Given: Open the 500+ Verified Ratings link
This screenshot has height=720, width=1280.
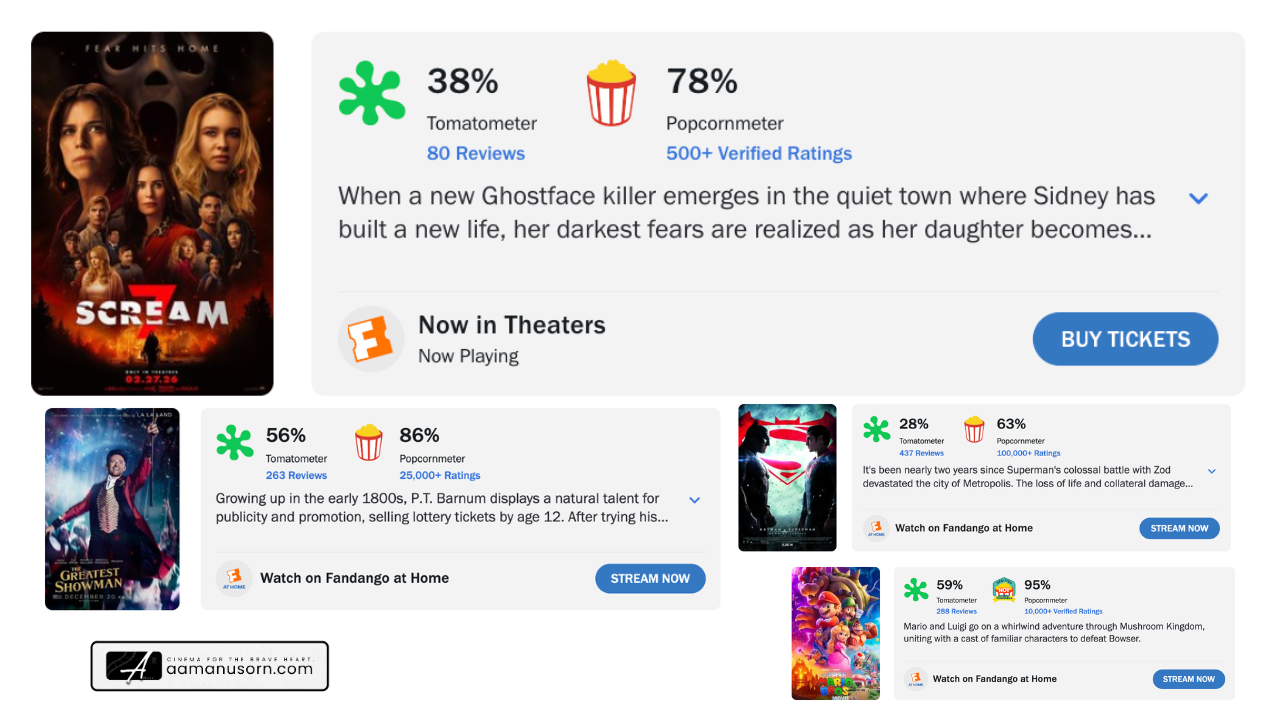Looking at the screenshot, I should click(x=759, y=153).
